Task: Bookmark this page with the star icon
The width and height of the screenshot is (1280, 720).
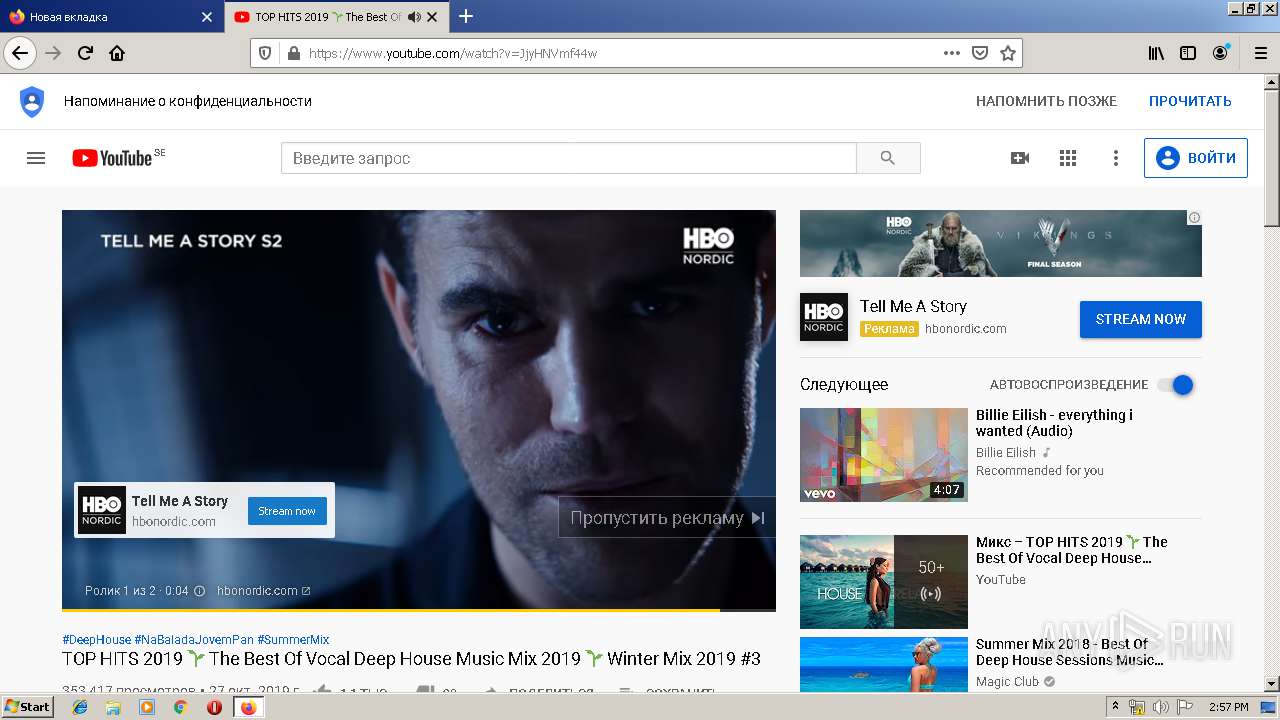Action: (x=1008, y=53)
